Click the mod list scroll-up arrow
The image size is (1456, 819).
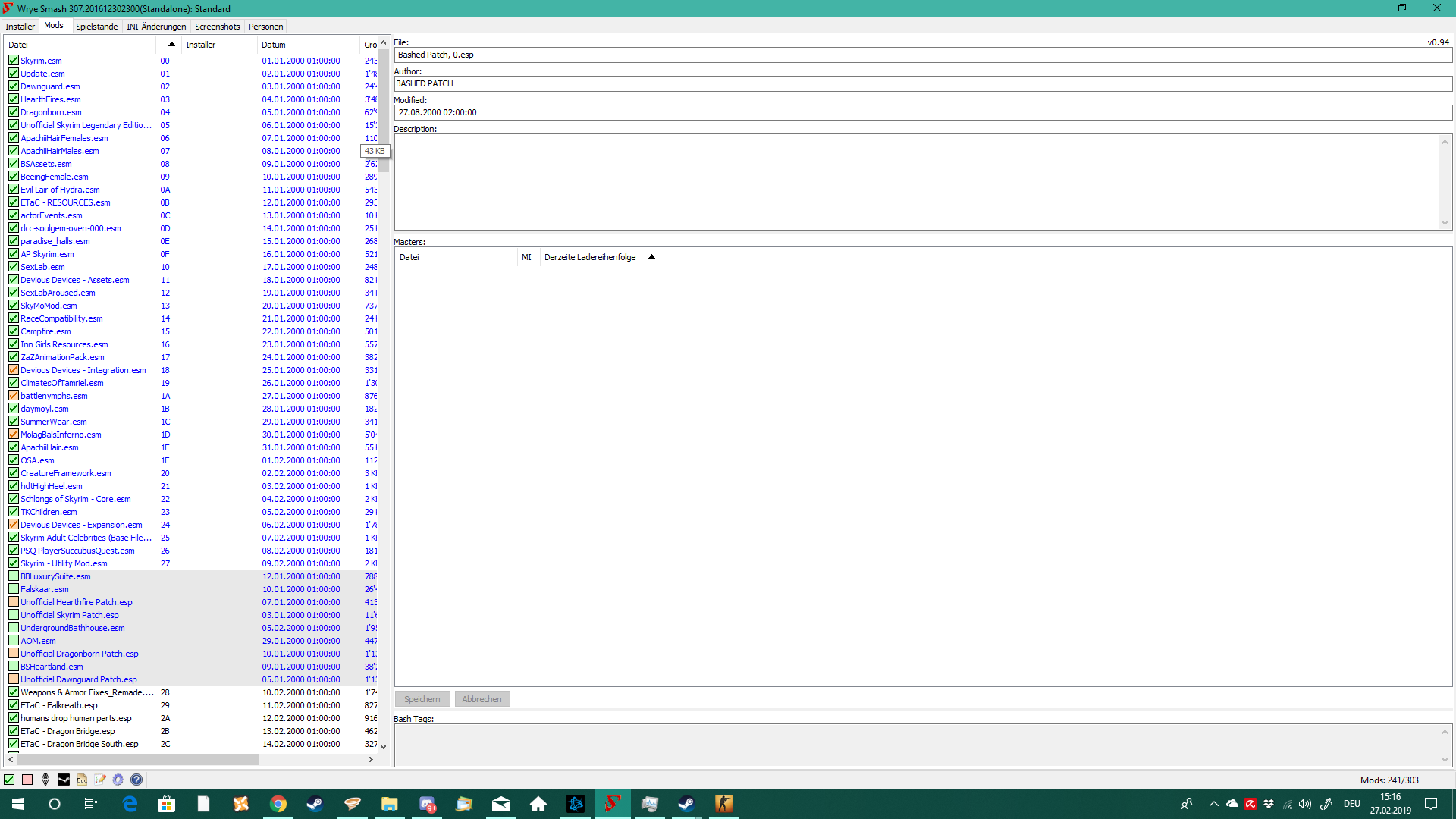[384, 43]
